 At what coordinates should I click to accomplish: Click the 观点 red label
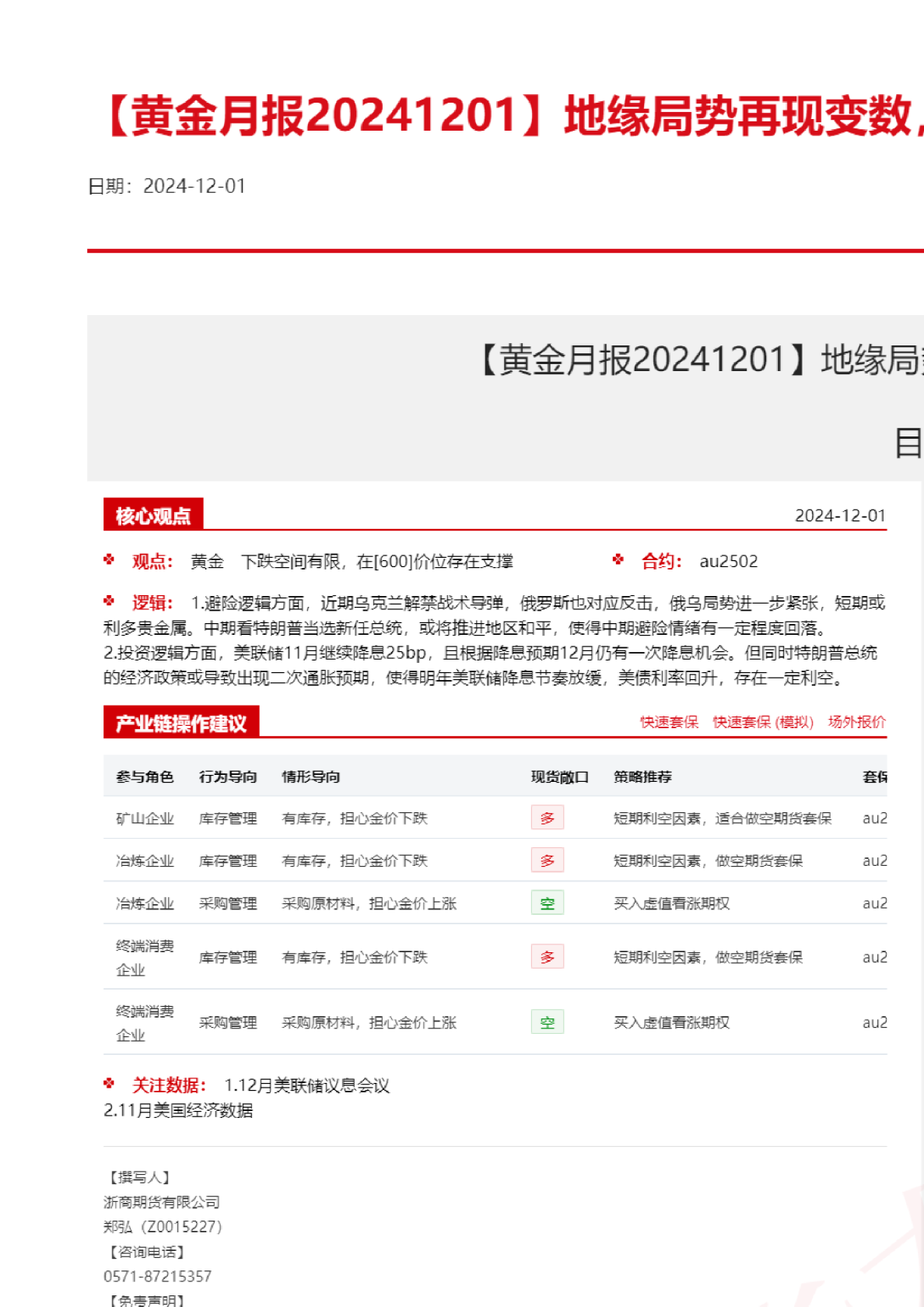pyautogui.click(x=152, y=561)
